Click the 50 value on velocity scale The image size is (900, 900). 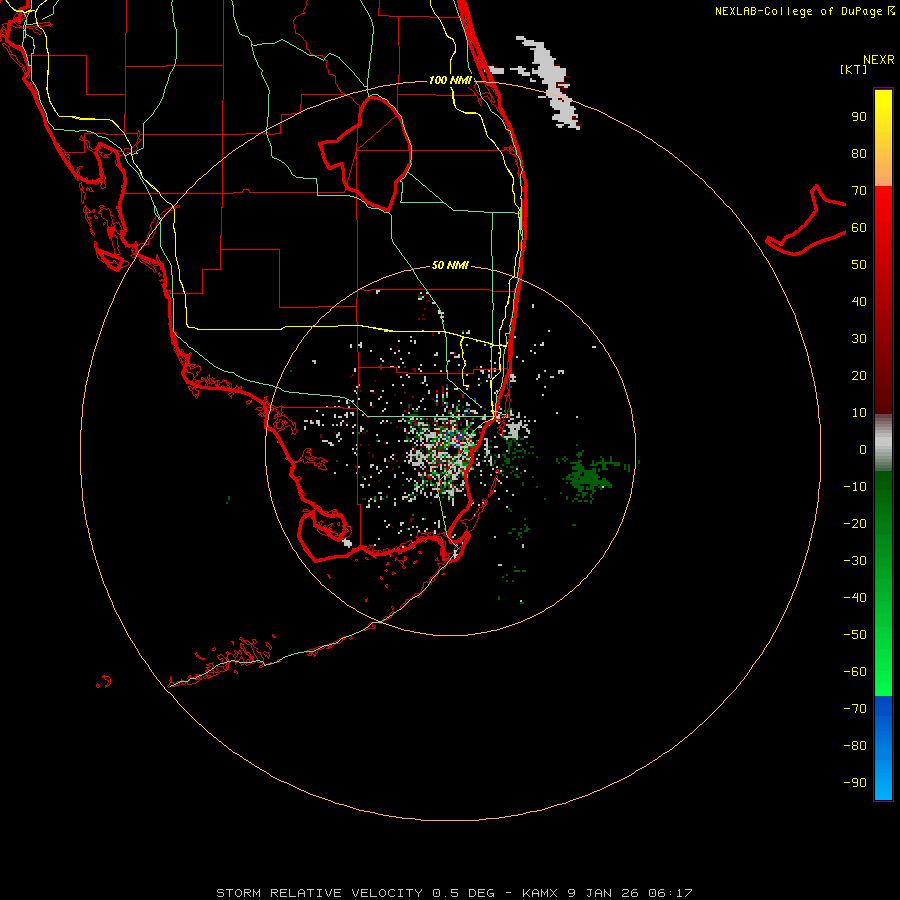point(859,265)
